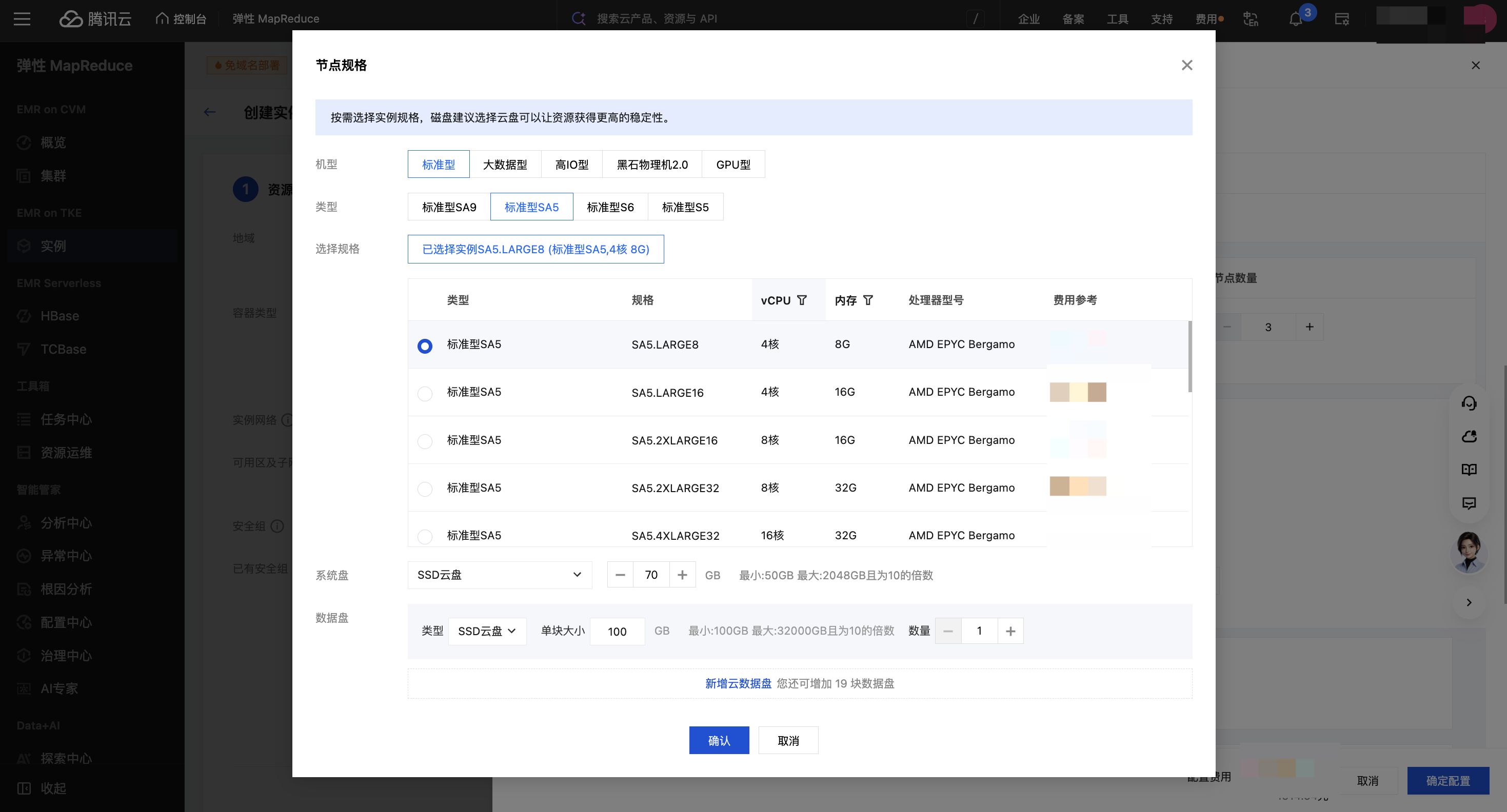Click the 集群 sidebar icon
Image resolution: width=1507 pixels, height=812 pixels.
pos(24,176)
